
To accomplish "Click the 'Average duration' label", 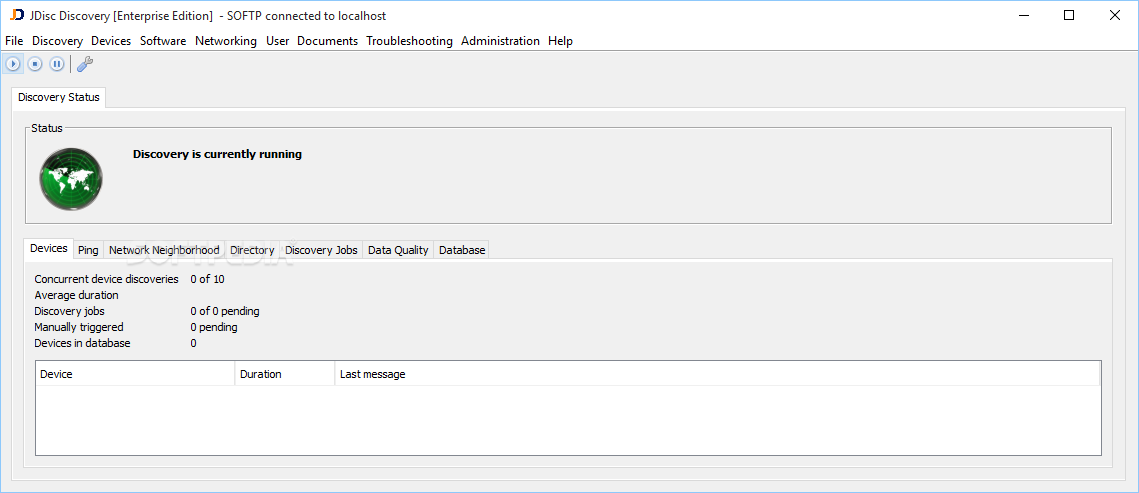I will (76, 295).
